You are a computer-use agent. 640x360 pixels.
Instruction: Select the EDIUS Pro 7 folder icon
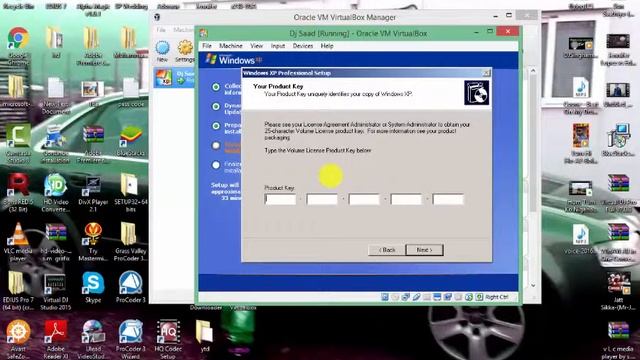pyautogui.click(x=18, y=291)
